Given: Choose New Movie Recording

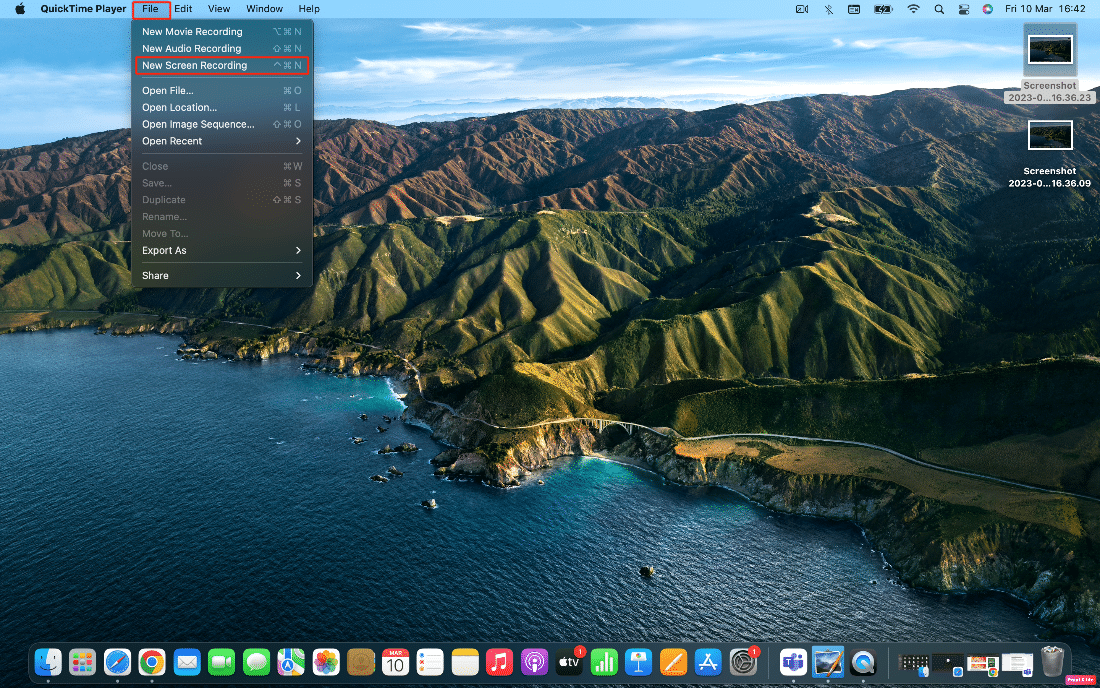Looking at the screenshot, I should click(x=222, y=32).
